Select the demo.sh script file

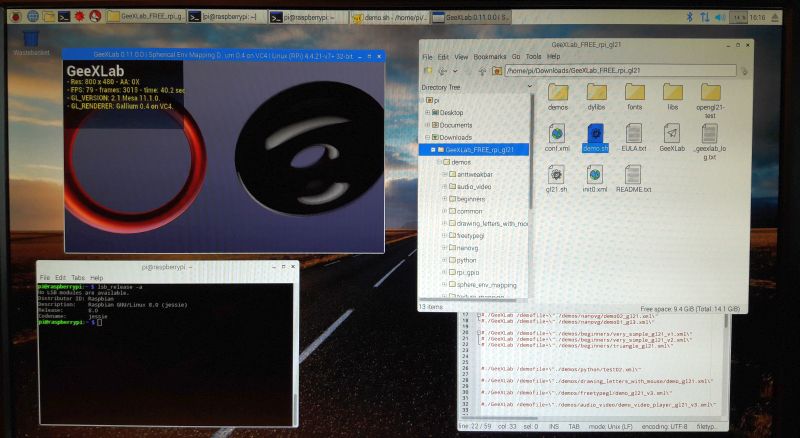point(595,138)
